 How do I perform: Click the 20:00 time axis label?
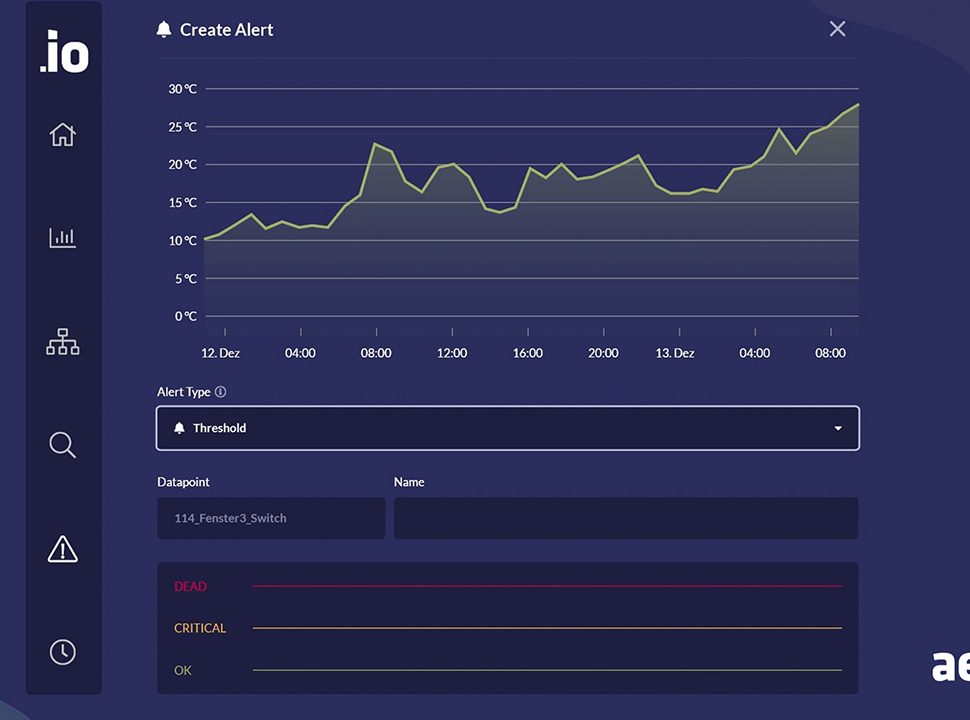point(603,353)
